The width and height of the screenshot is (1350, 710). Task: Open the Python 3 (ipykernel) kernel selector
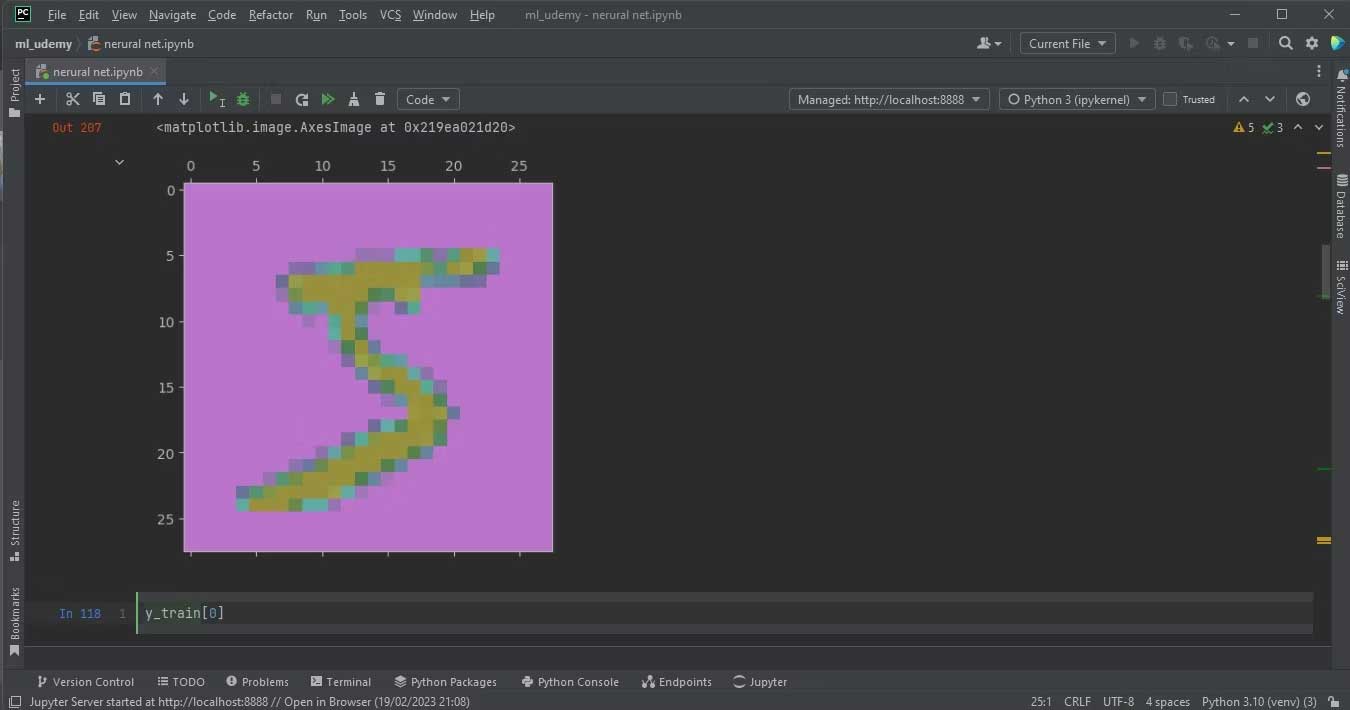1075,99
